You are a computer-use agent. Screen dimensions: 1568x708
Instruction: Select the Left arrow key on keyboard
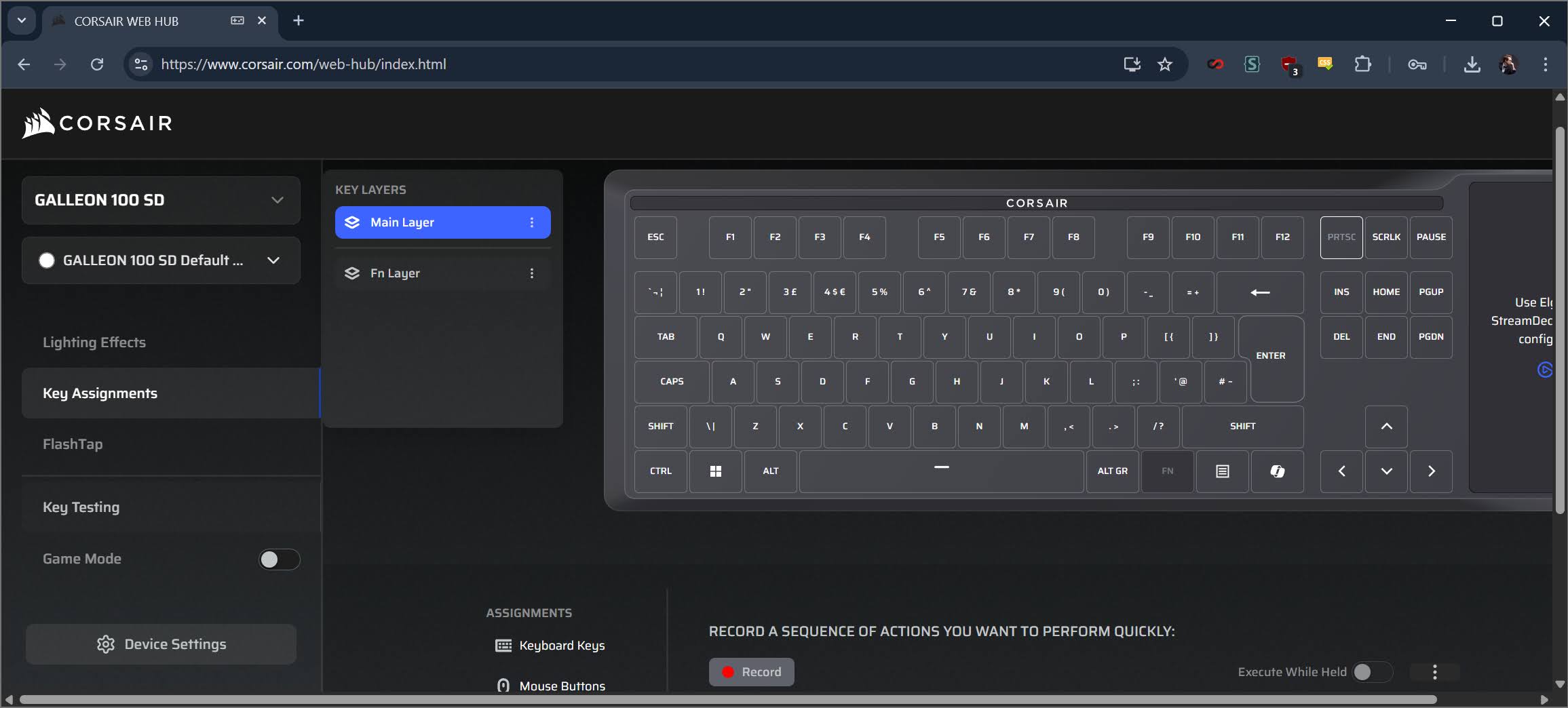pyautogui.click(x=1341, y=471)
